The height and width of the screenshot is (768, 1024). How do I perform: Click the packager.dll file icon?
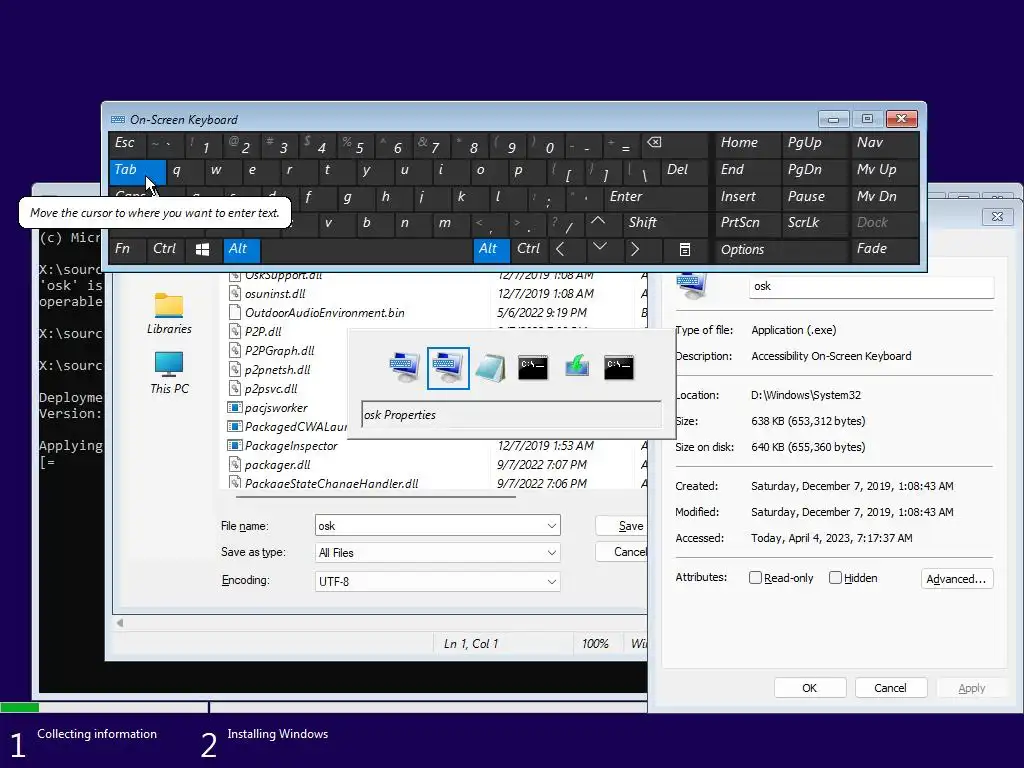tap(235, 464)
